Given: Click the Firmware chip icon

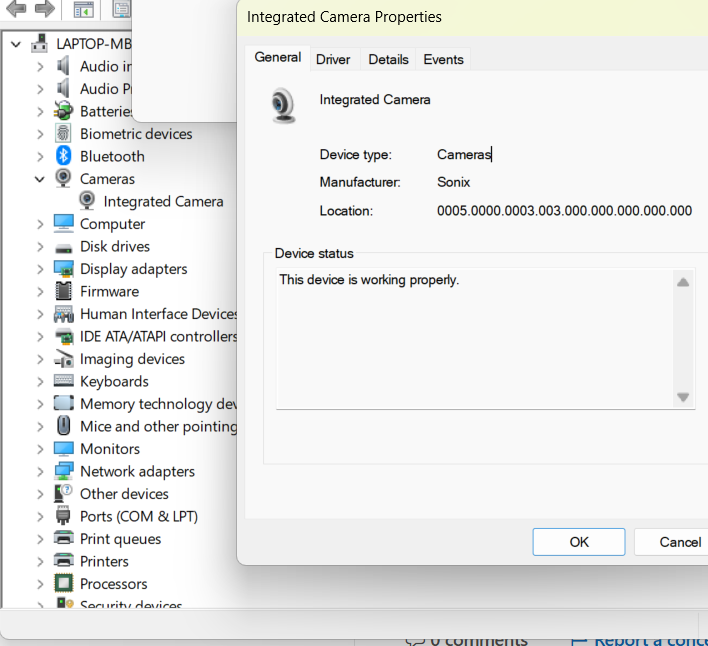Looking at the screenshot, I should click(x=63, y=291).
